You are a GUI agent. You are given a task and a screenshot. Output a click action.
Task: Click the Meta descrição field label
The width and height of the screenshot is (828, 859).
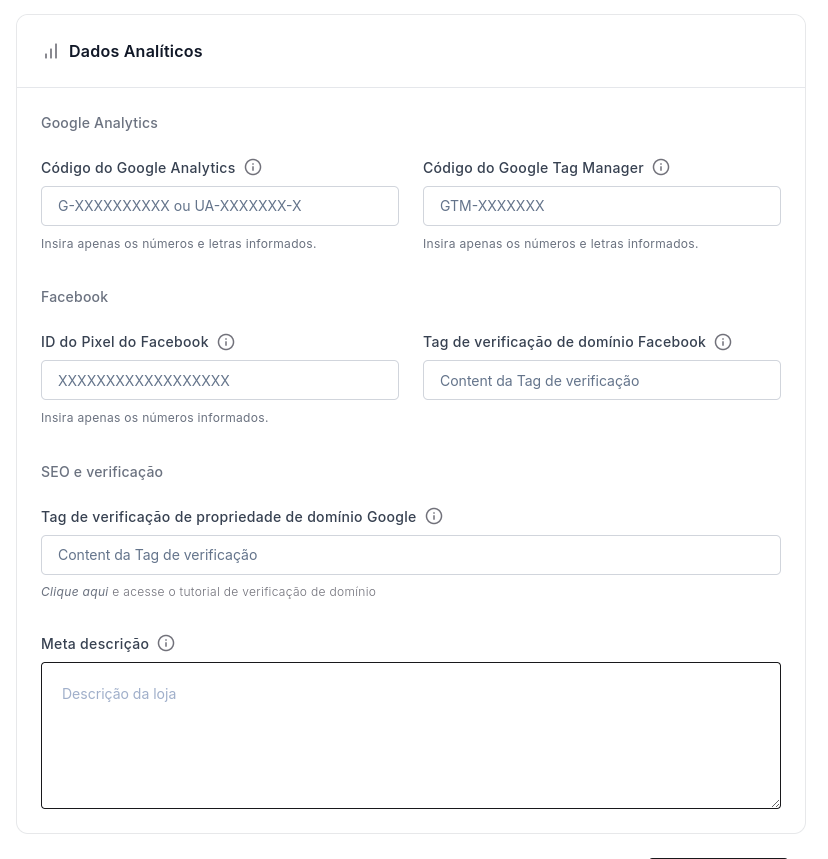tap(95, 644)
